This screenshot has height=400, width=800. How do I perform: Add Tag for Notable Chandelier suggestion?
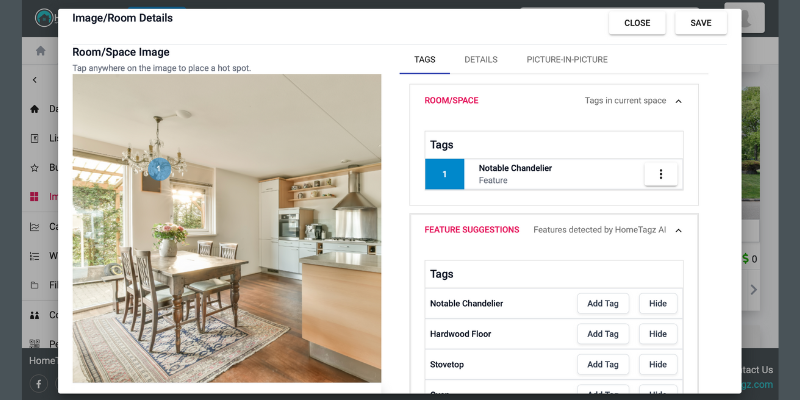[x=603, y=304]
